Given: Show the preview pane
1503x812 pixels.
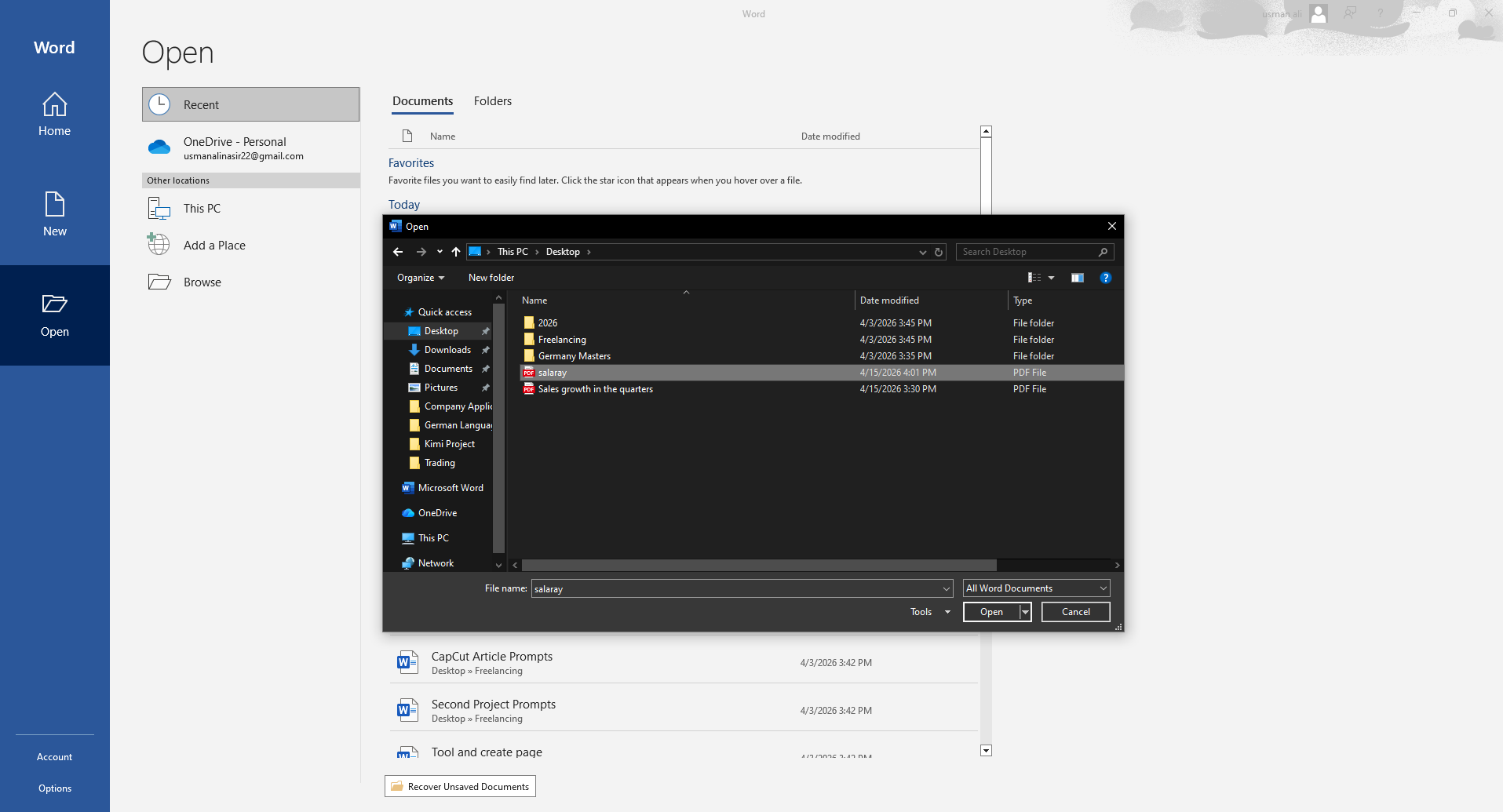Looking at the screenshot, I should (1078, 278).
